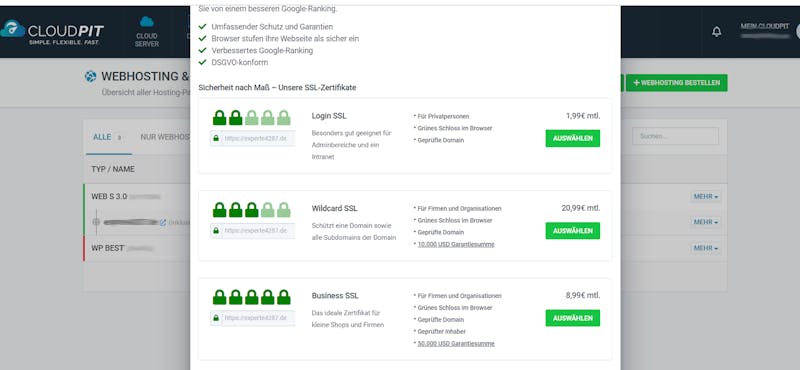The height and width of the screenshot is (370, 800).
Task: Click the Webhosting bestellen button
Action: [677, 83]
